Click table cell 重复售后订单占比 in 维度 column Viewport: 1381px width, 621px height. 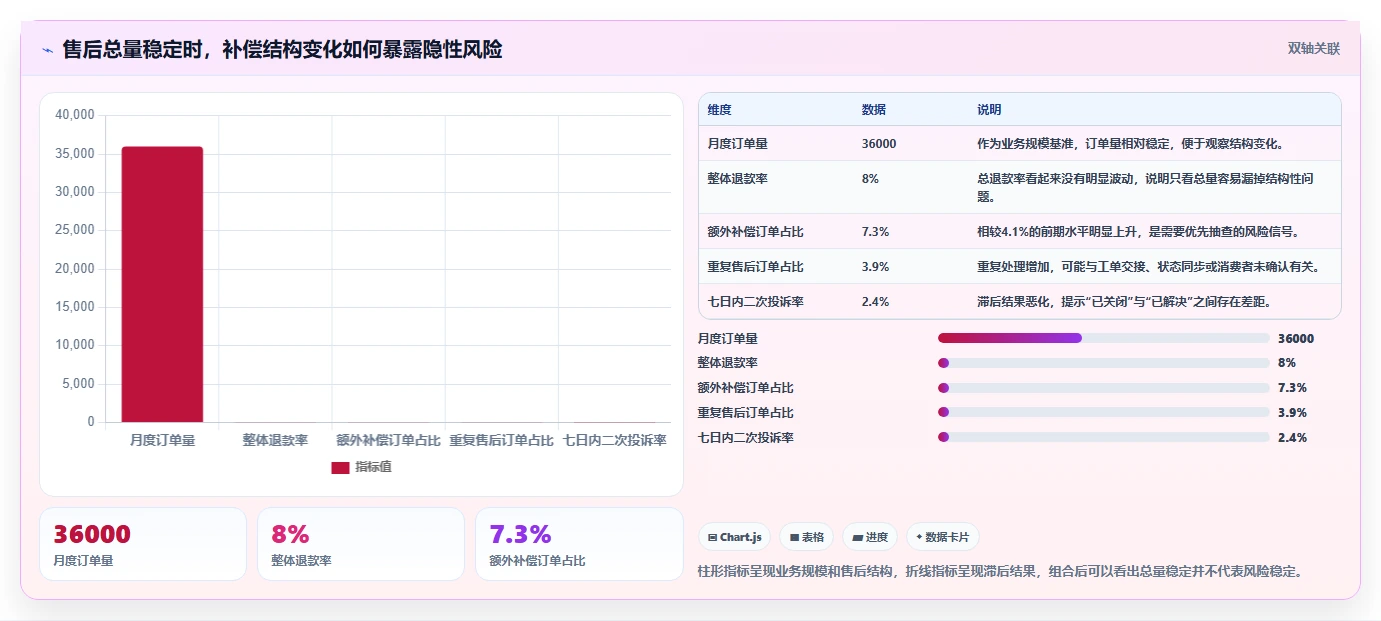[756, 266]
